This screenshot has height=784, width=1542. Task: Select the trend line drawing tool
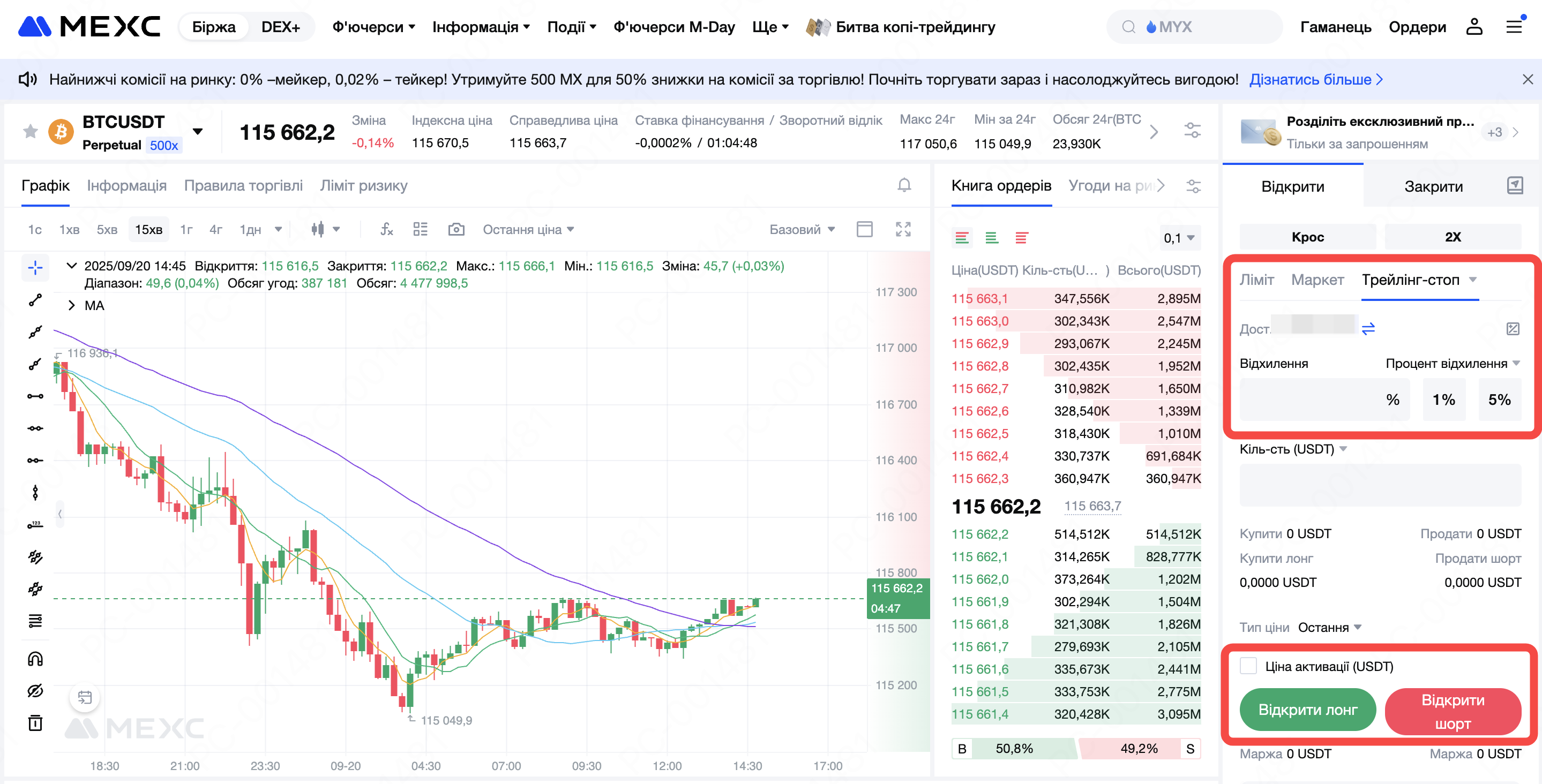point(35,300)
